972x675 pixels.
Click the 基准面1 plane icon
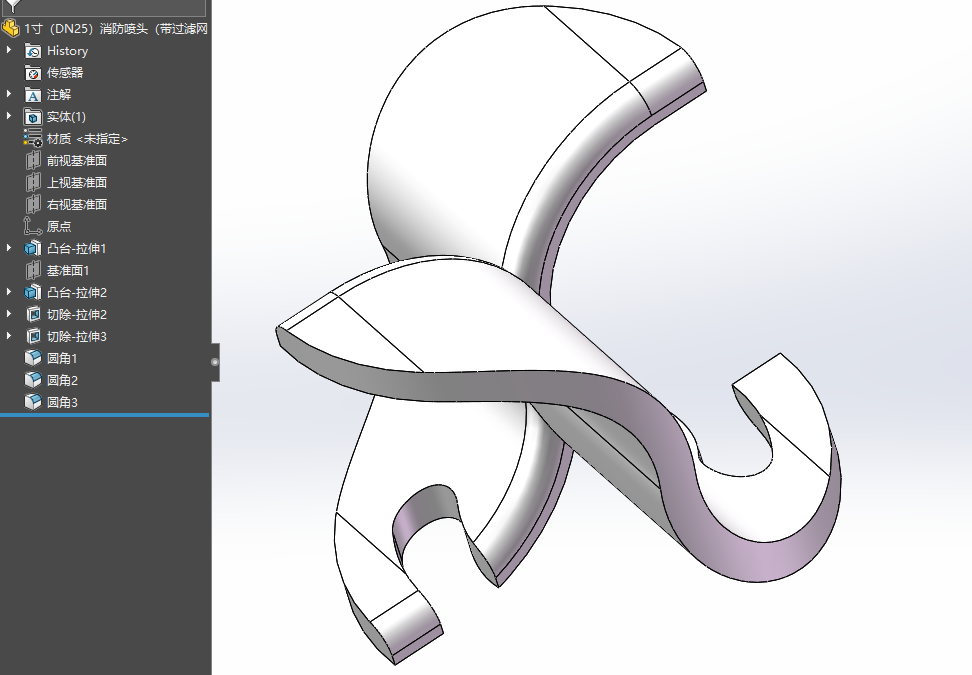(33, 270)
